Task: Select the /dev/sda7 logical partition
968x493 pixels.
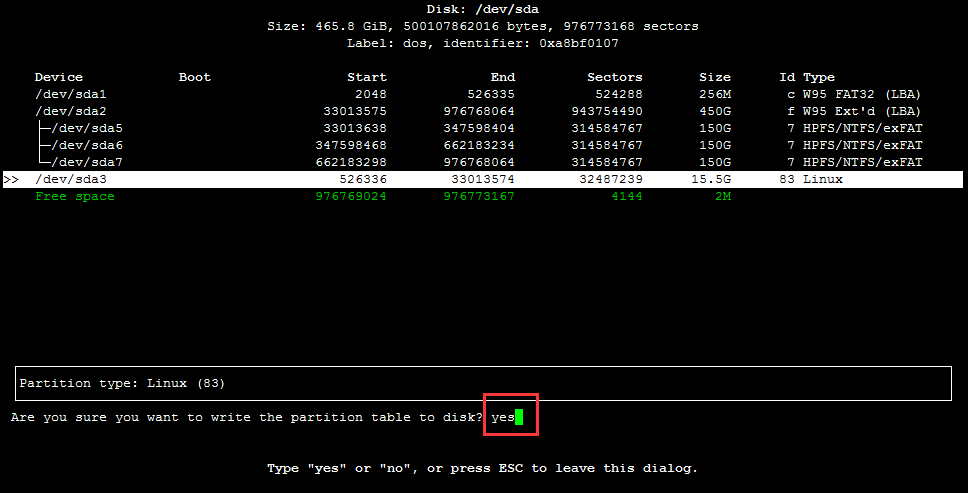Action: click(x=86, y=162)
